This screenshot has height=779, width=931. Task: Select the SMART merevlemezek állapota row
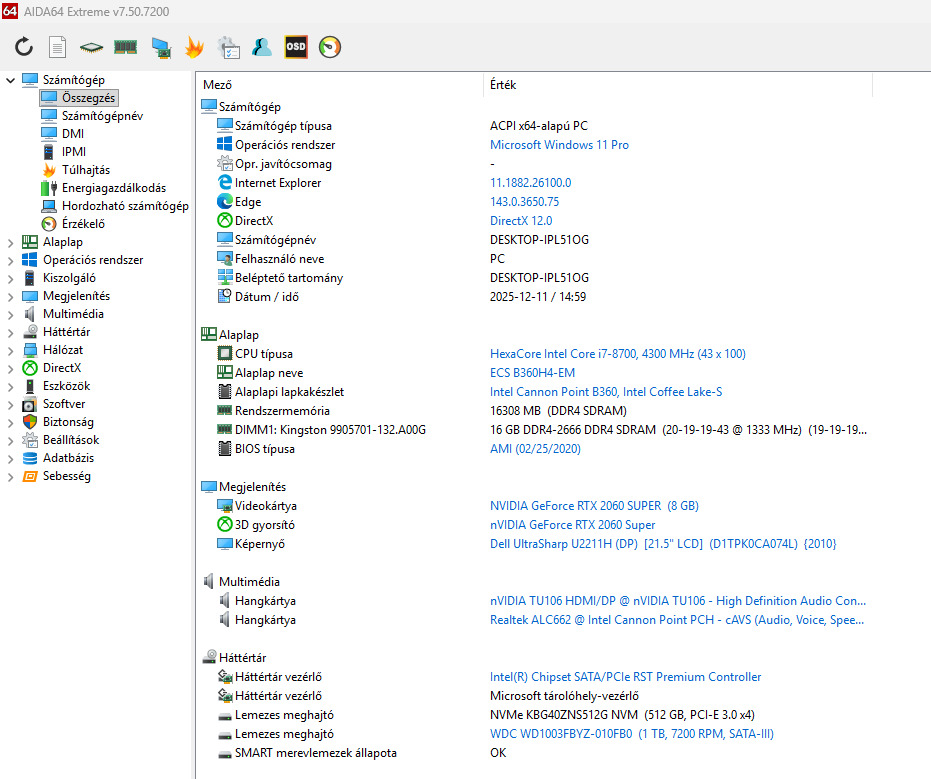[534, 753]
